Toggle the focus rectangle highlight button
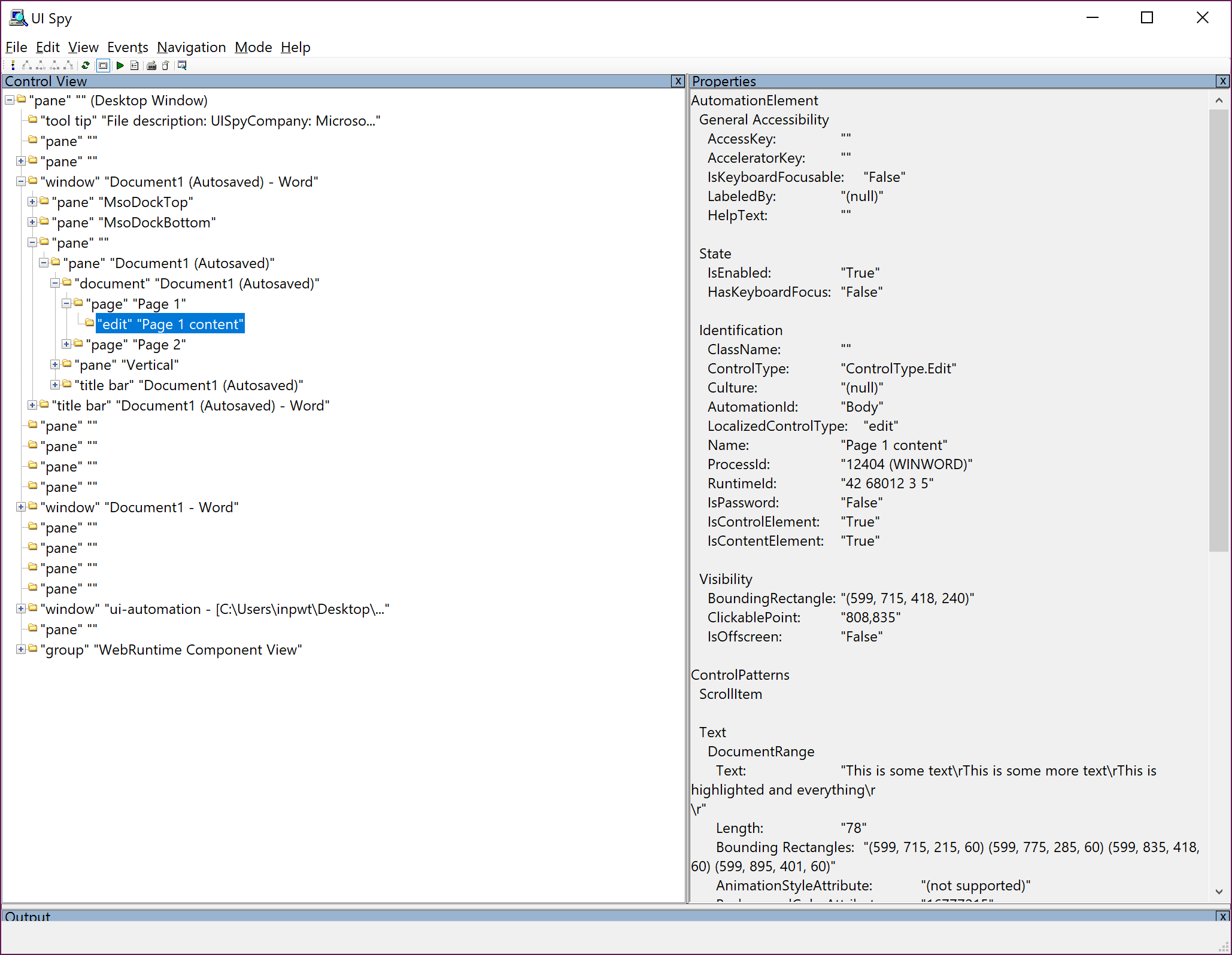Screen dimensions: 1232x955 click(x=103, y=65)
